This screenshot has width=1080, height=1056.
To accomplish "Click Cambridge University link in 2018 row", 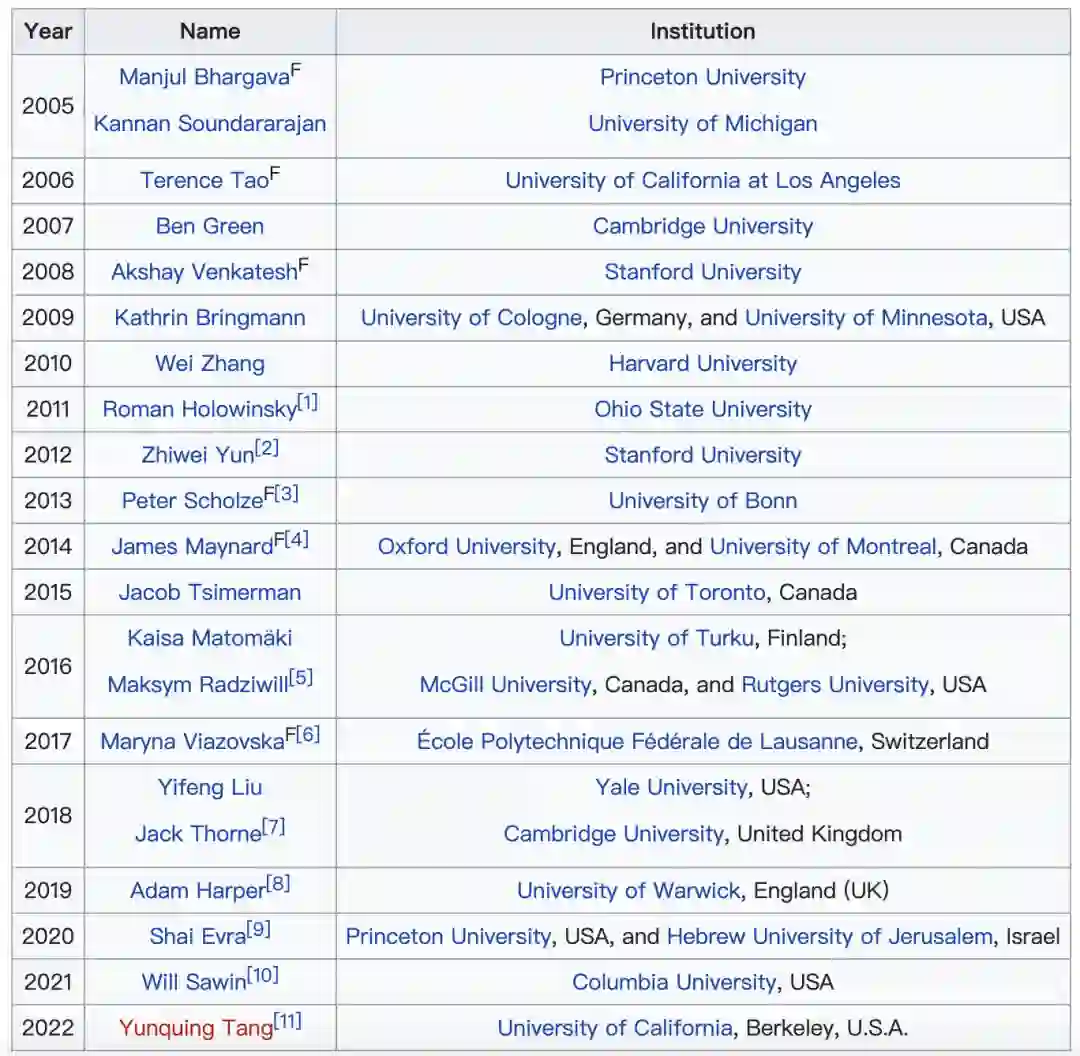I will (x=614, y=834).
